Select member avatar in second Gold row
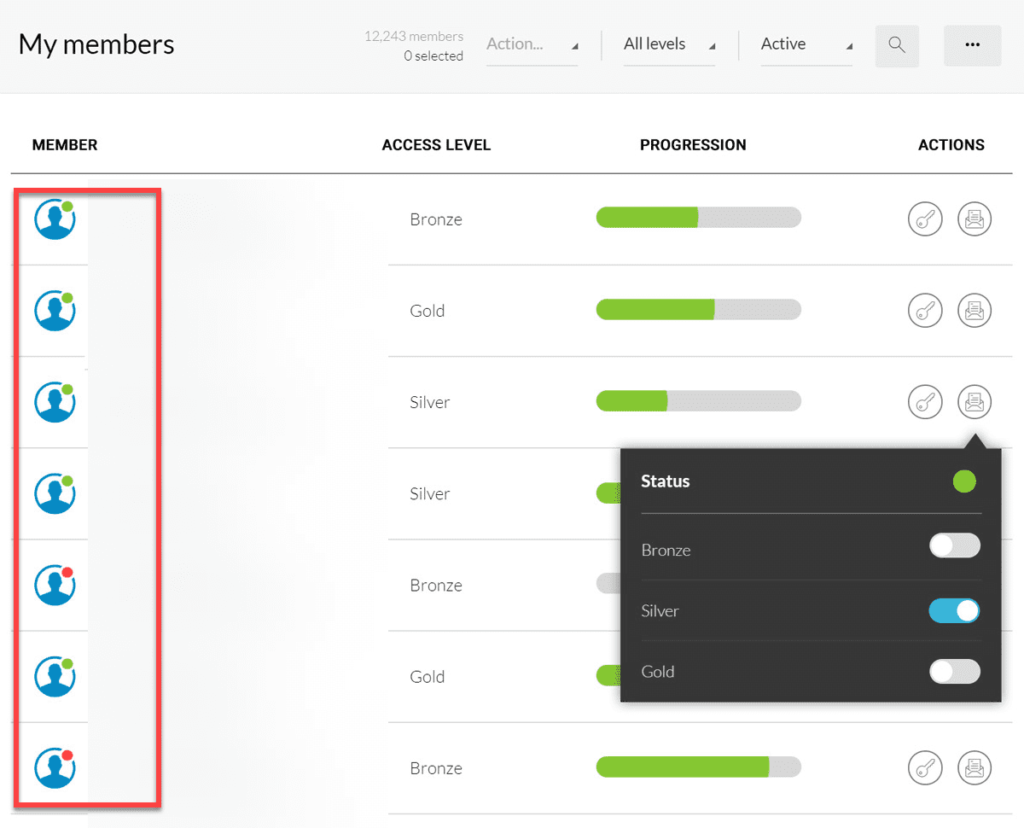This screenshot has height=828, width=1024. click(55, 677)
